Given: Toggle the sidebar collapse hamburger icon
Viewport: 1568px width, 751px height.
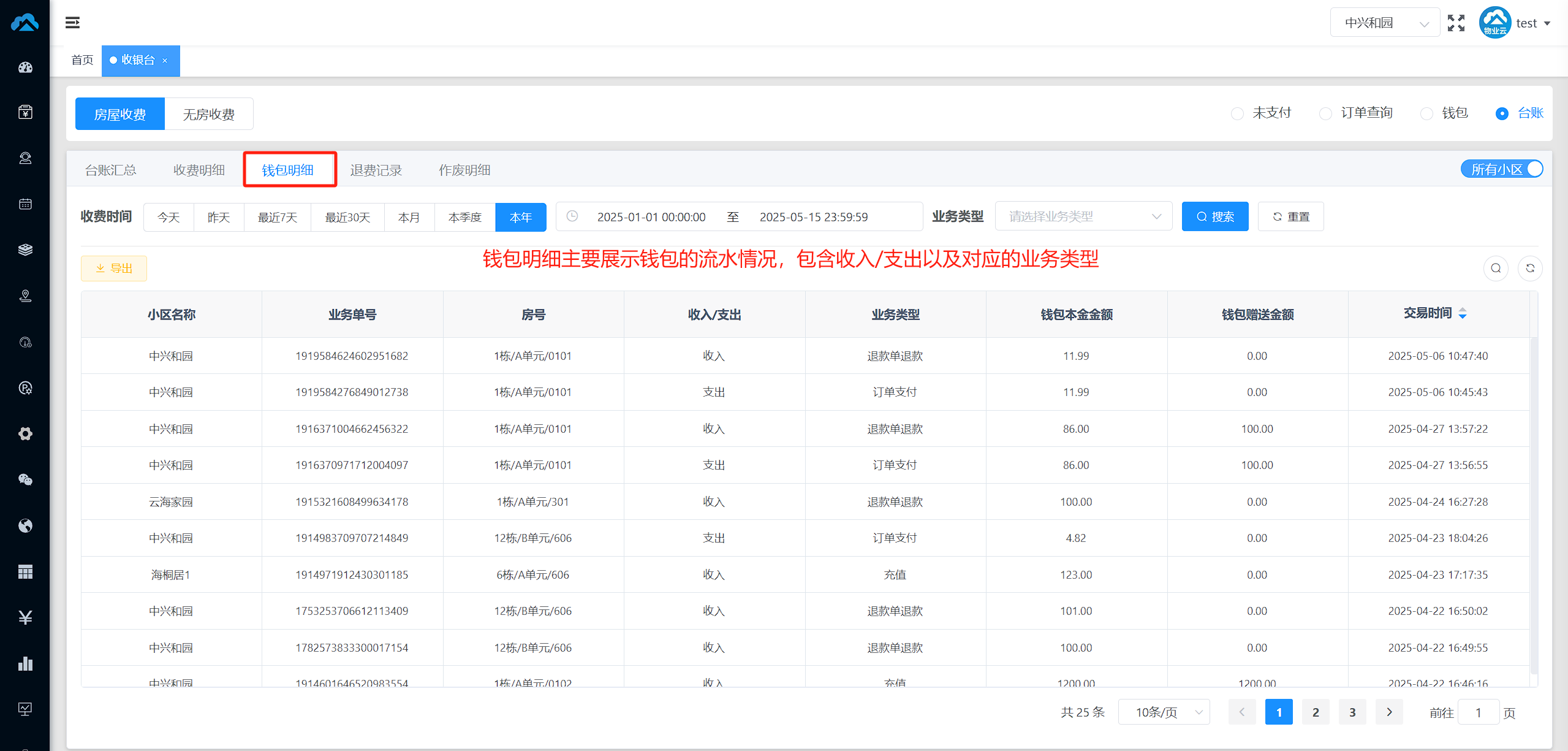Looking at the screenshot, I should click(72, 23).
